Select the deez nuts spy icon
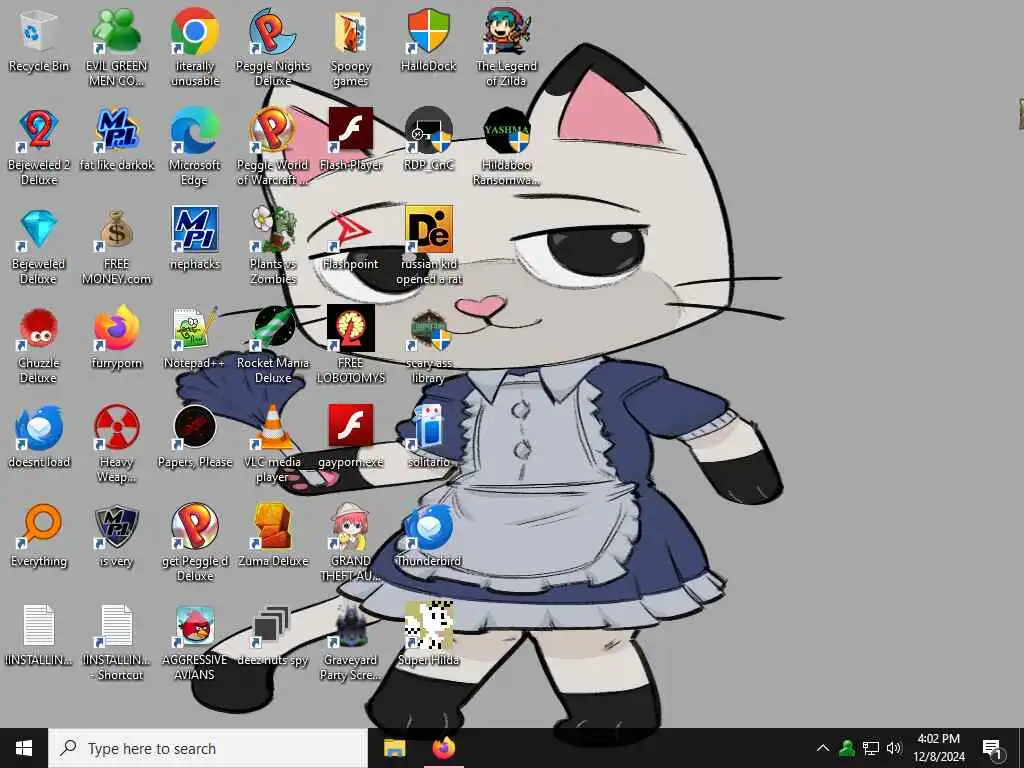 point(273,626)
